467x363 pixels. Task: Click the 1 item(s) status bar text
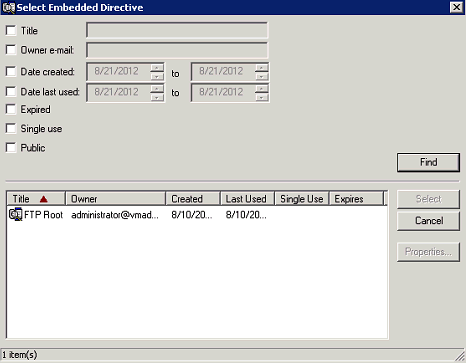click(19, 355)
